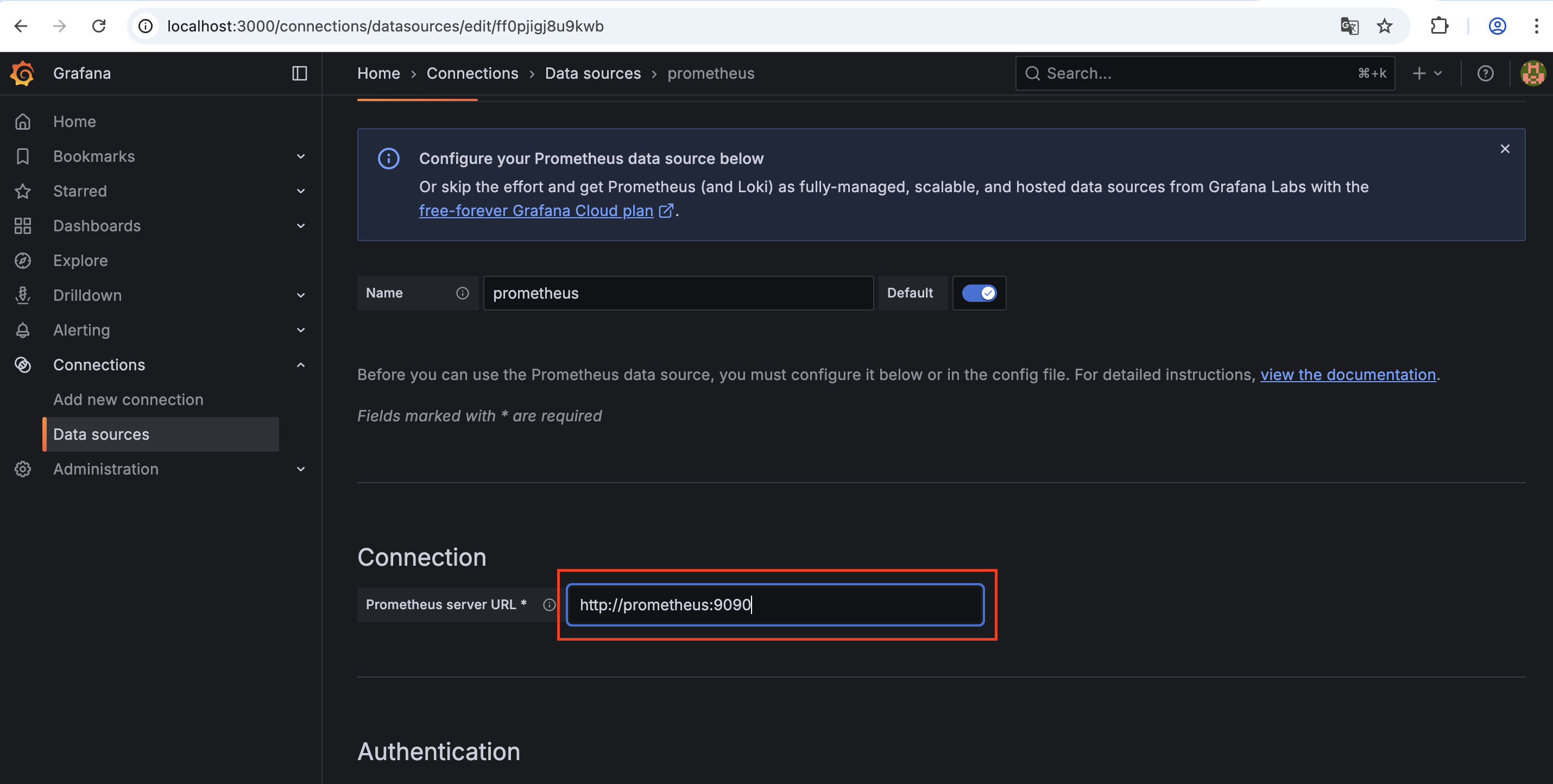Click the info icon next to Name

coord(463,293)
